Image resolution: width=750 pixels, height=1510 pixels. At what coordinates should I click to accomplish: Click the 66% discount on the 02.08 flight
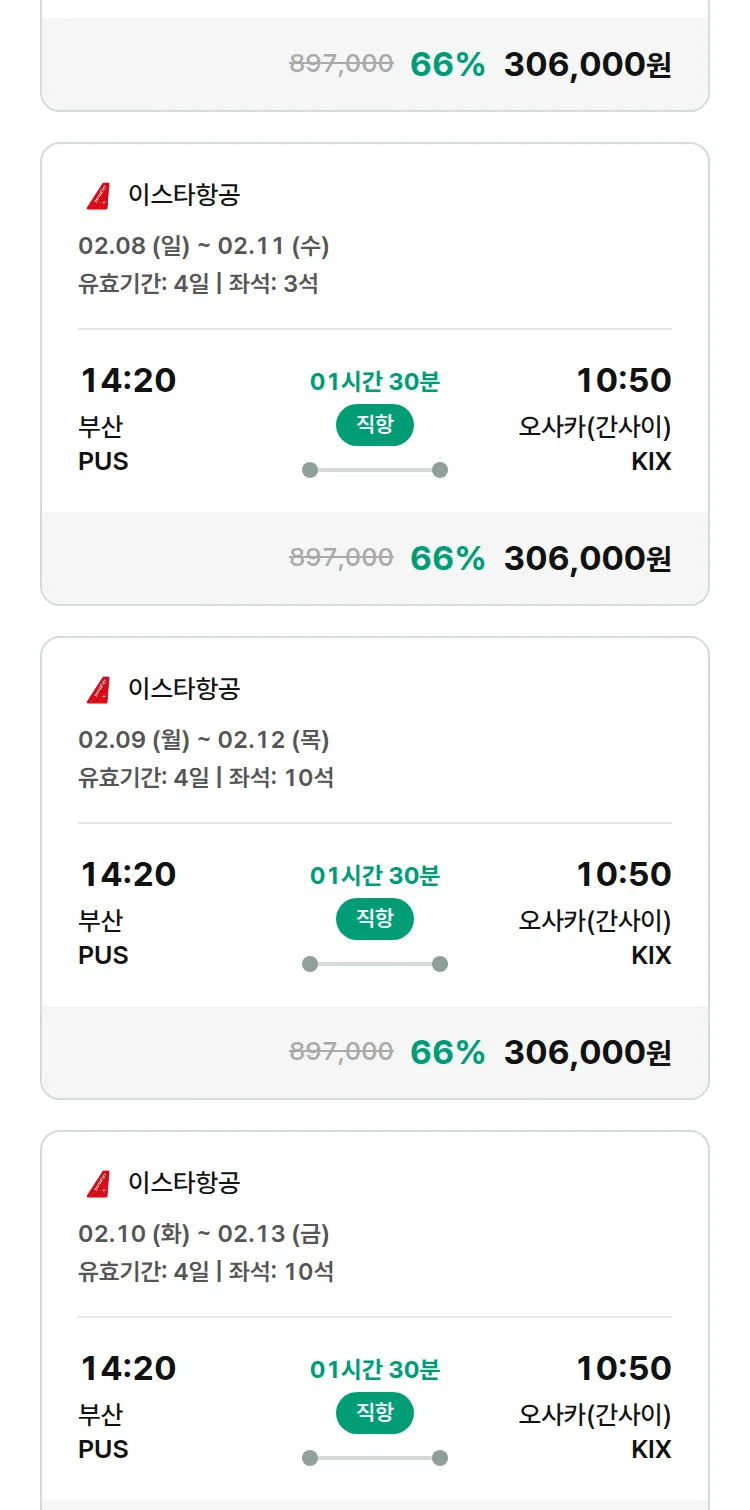(447, 558)
